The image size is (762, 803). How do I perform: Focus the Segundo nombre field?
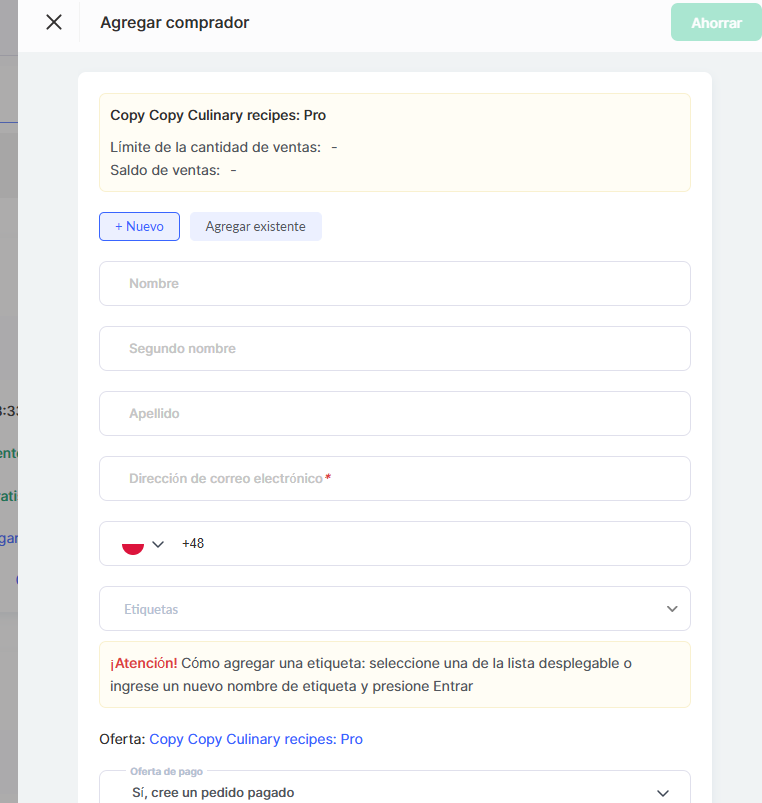[394, 349]
